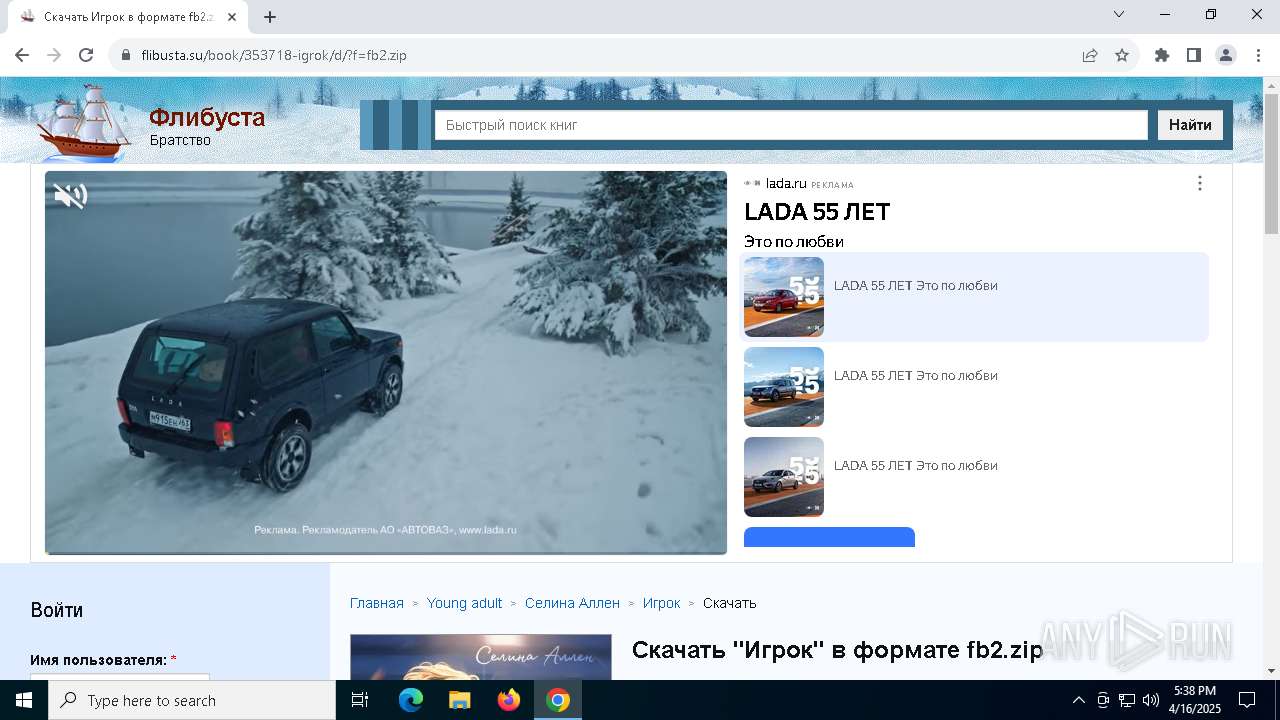Open the lada.ru advertiser link
The image size is (1280, 720).
pos(786,183)
